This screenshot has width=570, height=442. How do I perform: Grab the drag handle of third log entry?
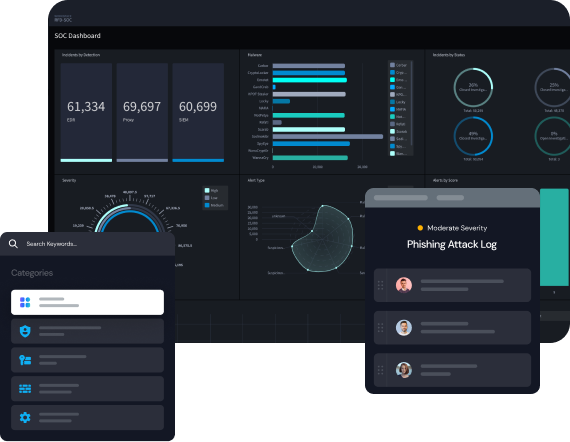coord(380,370)
